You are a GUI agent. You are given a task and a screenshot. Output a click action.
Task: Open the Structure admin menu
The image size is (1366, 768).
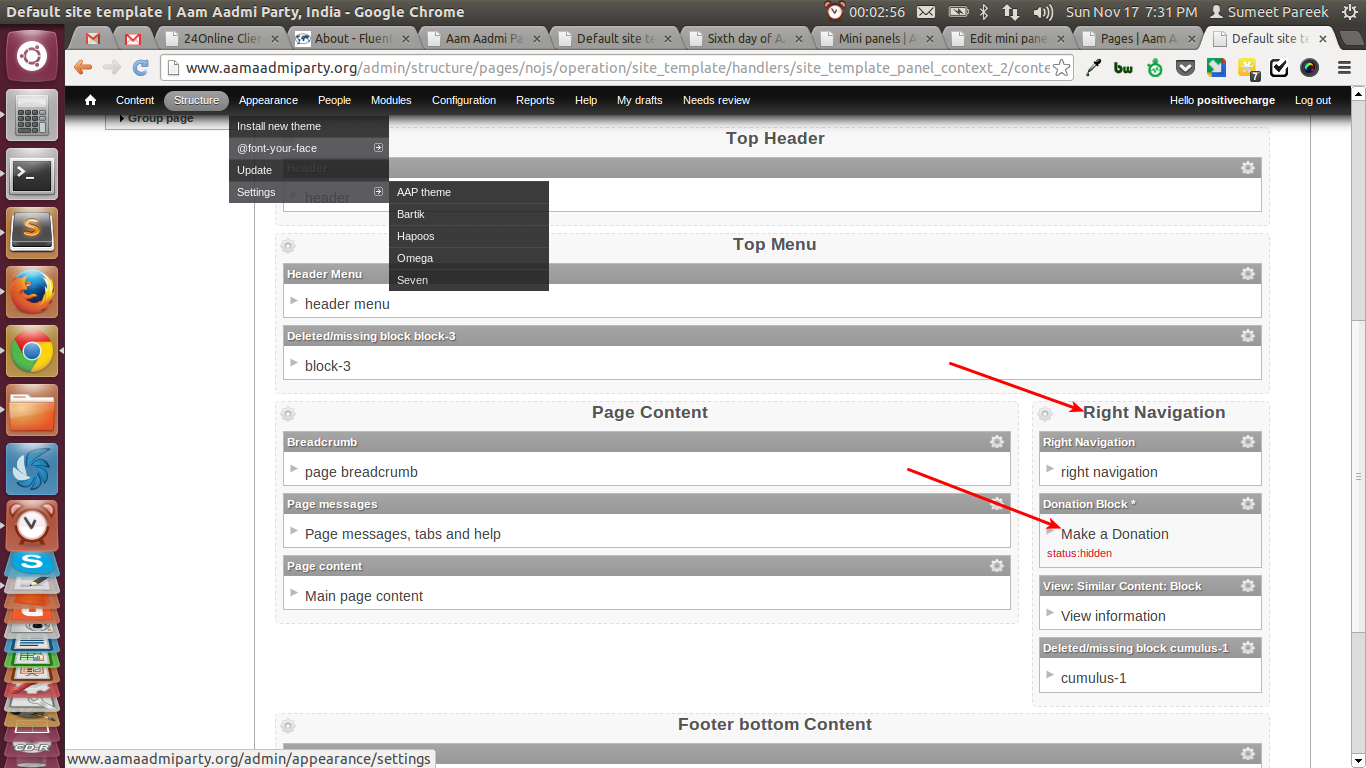point(196,100)
